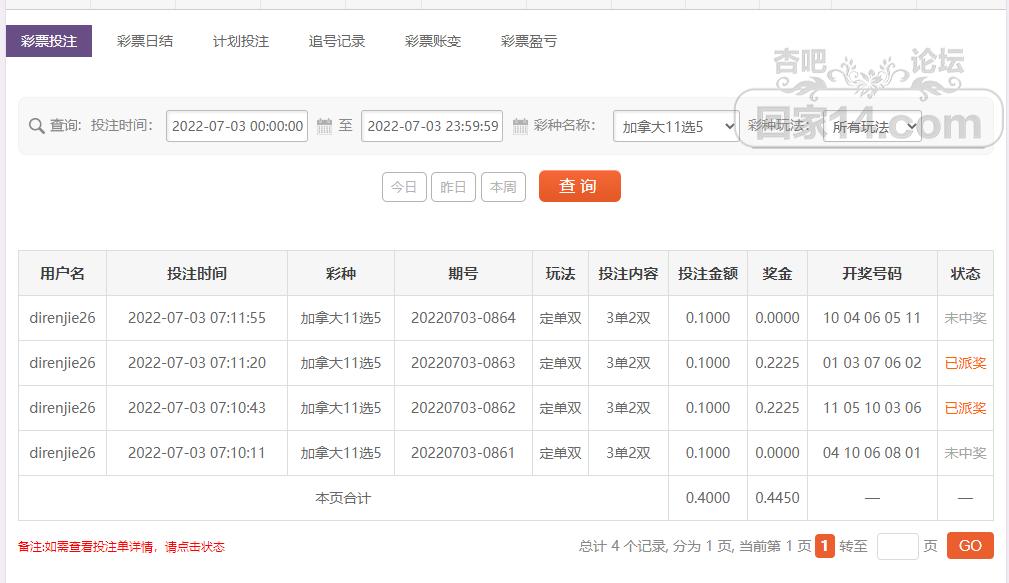Viewport: 1009px width, 583px height.
Task: Open the 彩种玩法 play type dropdown
Action: tap(874, 127)
